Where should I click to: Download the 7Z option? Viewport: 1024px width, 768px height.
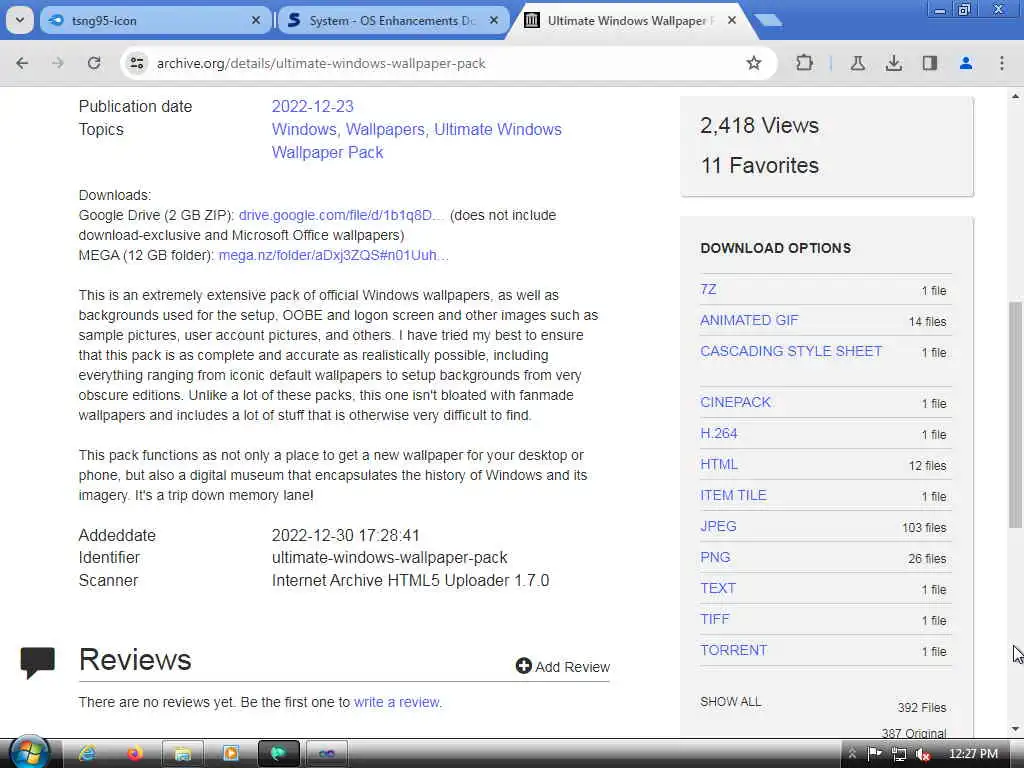click(708, 289)
